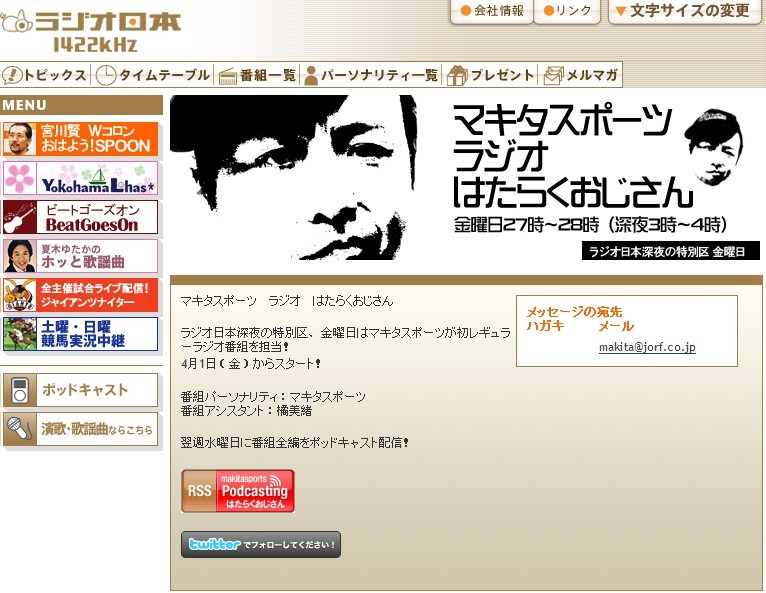Select the BeatGoesOn guitar banner
Screen dimensions: 766x593
pos(81,217)
